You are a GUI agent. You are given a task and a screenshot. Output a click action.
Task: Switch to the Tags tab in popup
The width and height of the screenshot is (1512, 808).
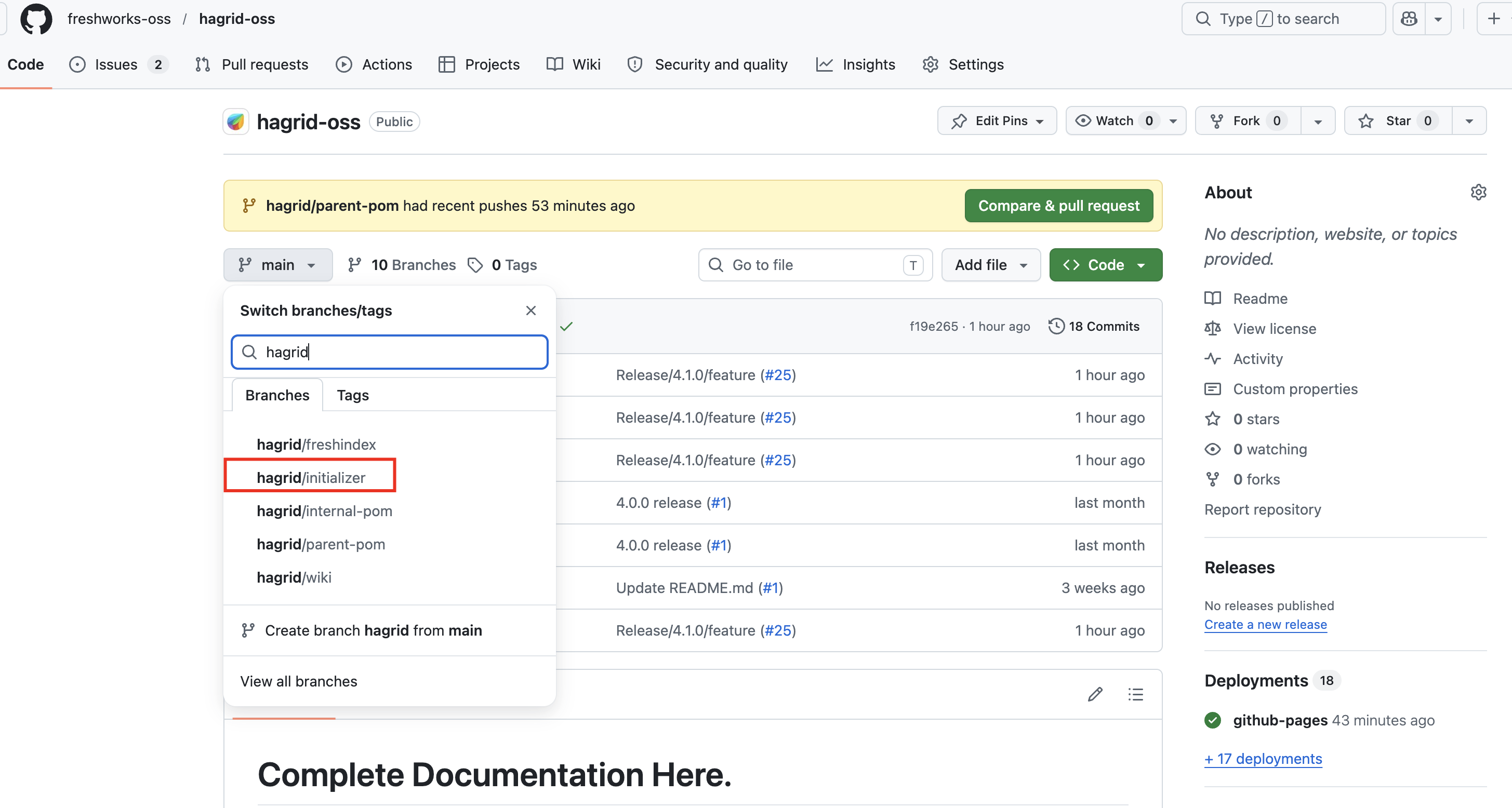click(x=353, y=396)
